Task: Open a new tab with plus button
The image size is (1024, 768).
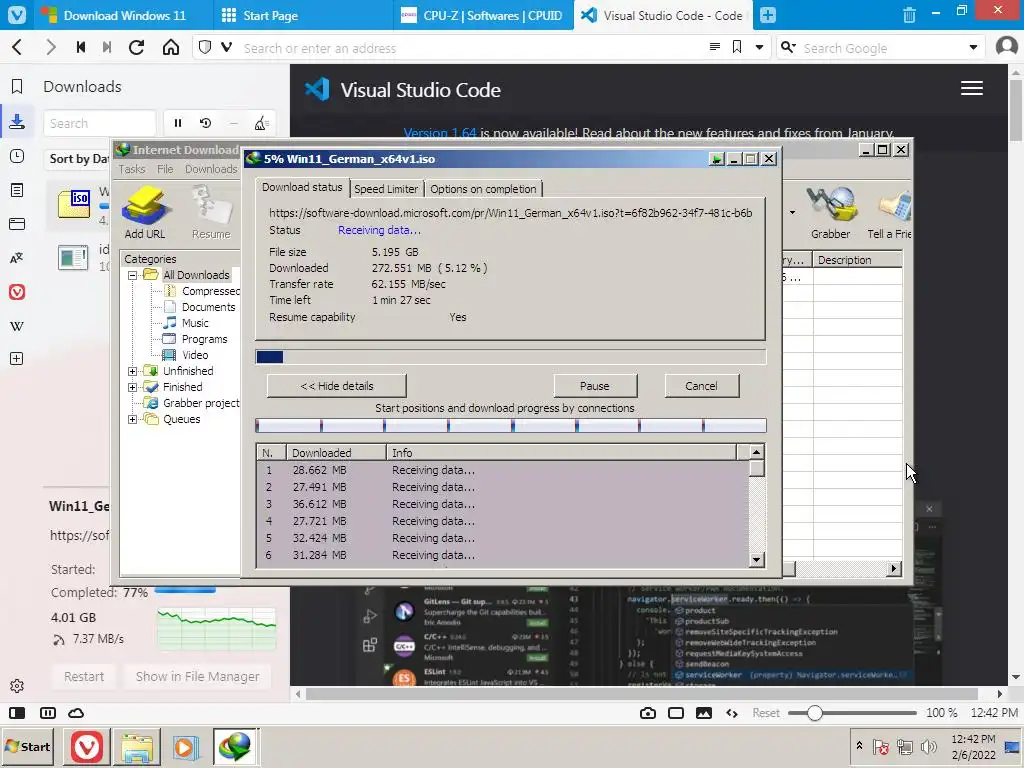Action: pyautogui.click(x=768, y=15)
